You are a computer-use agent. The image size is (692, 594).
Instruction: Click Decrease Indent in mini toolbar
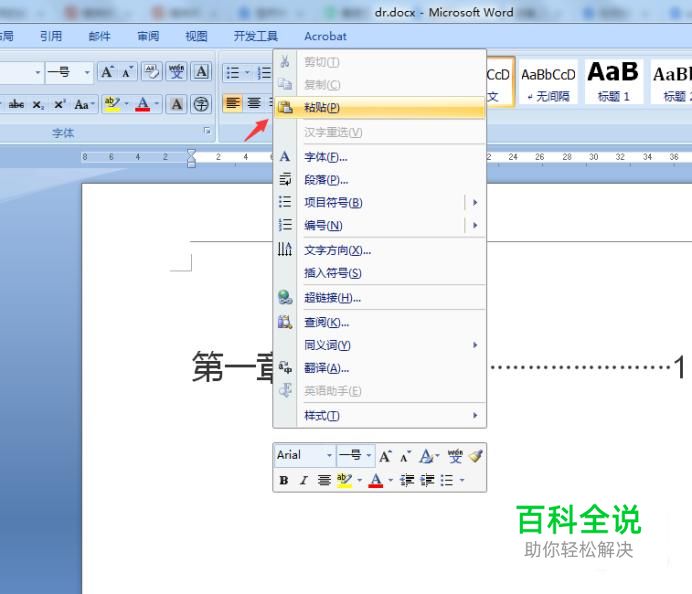407,480
